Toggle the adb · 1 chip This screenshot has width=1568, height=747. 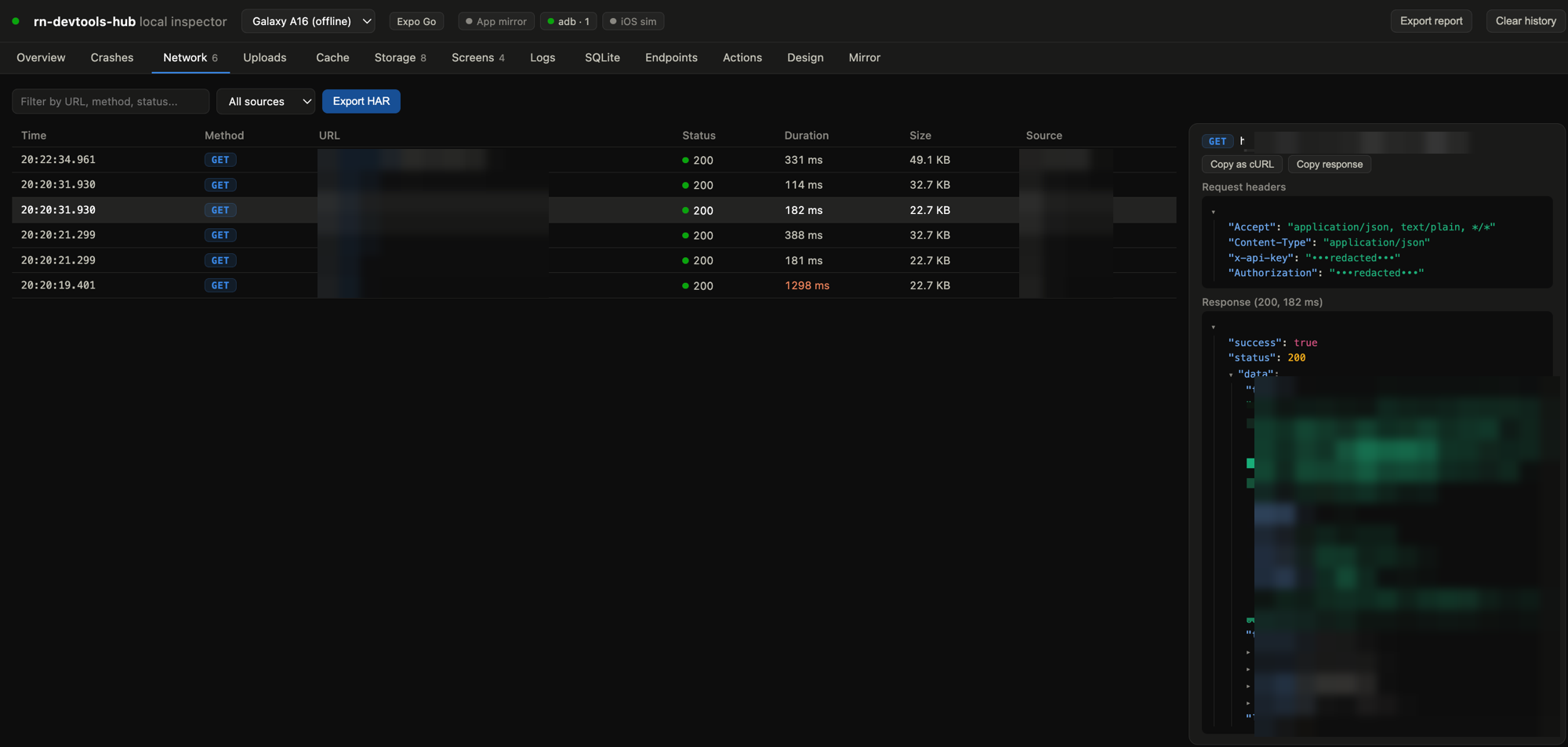pyautogui.click(x=568, y=21)
